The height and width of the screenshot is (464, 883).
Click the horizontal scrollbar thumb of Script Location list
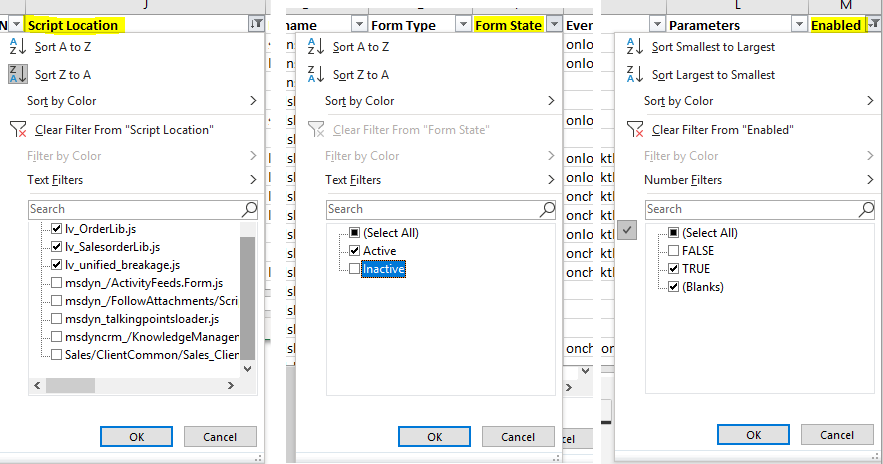pos(70,386)
